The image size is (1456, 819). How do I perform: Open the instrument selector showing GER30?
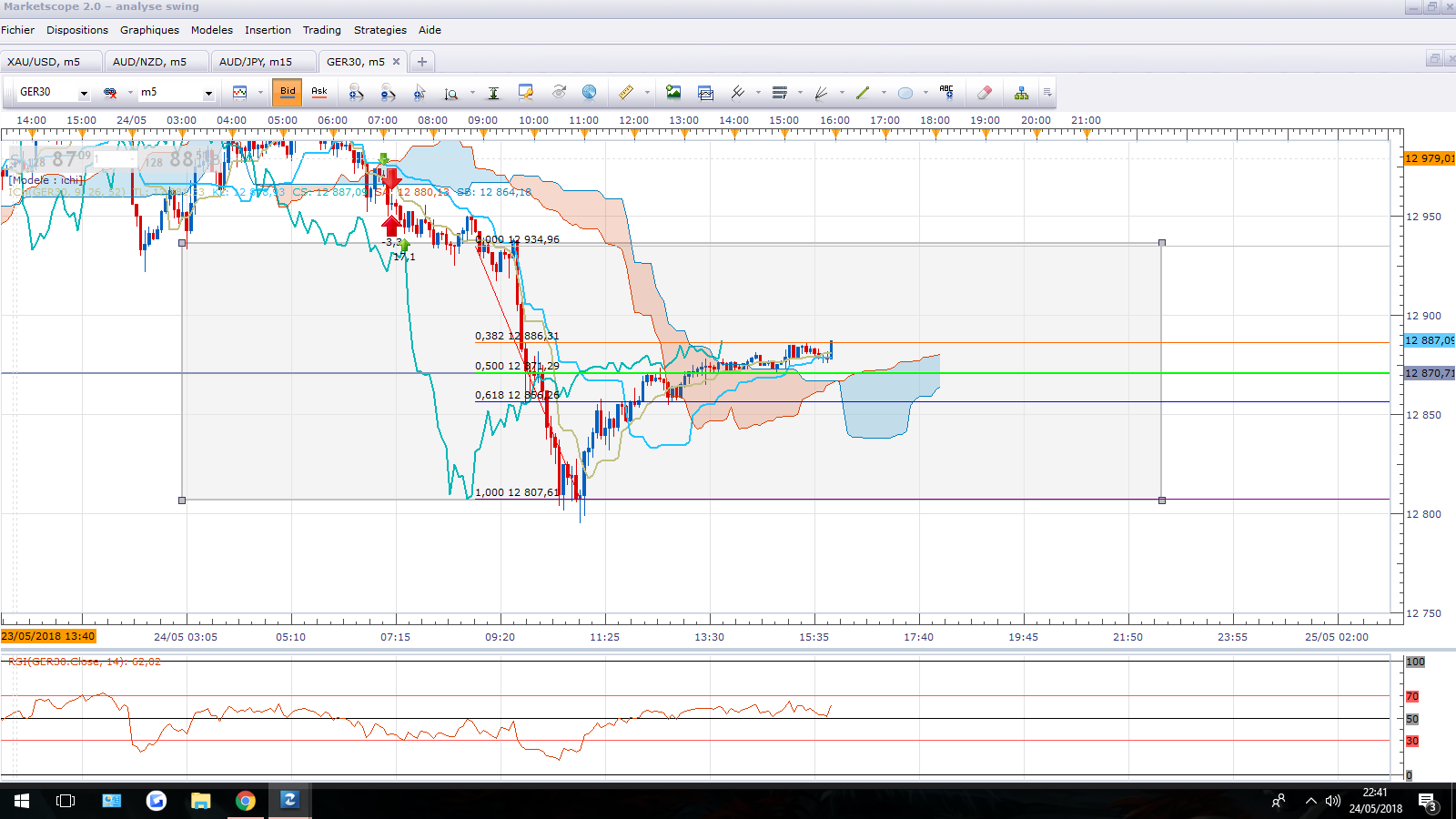pyautogui.click(x=54, y=92)
